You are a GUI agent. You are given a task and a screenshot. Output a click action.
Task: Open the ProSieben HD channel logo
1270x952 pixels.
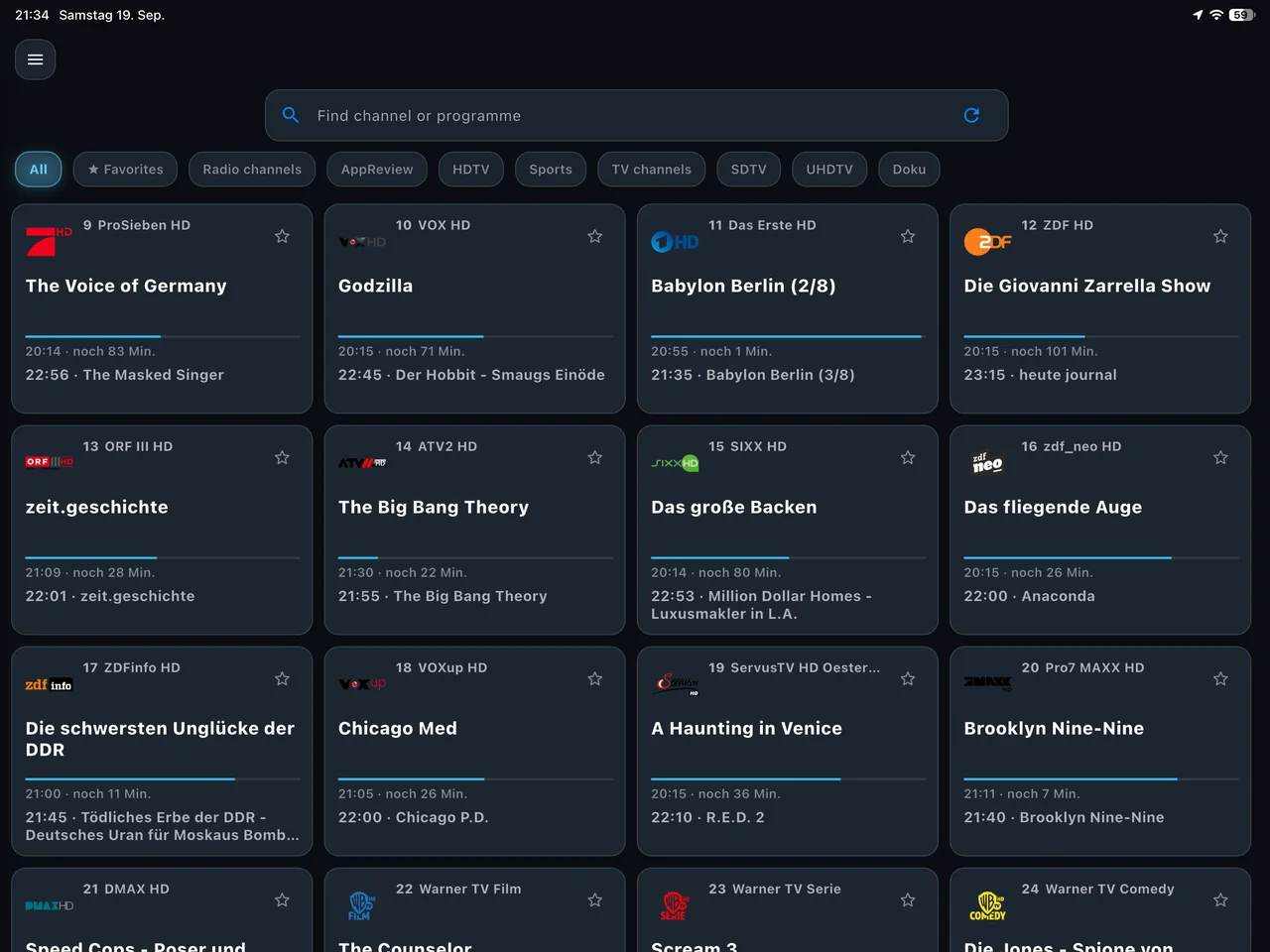(x=49, y=241)
